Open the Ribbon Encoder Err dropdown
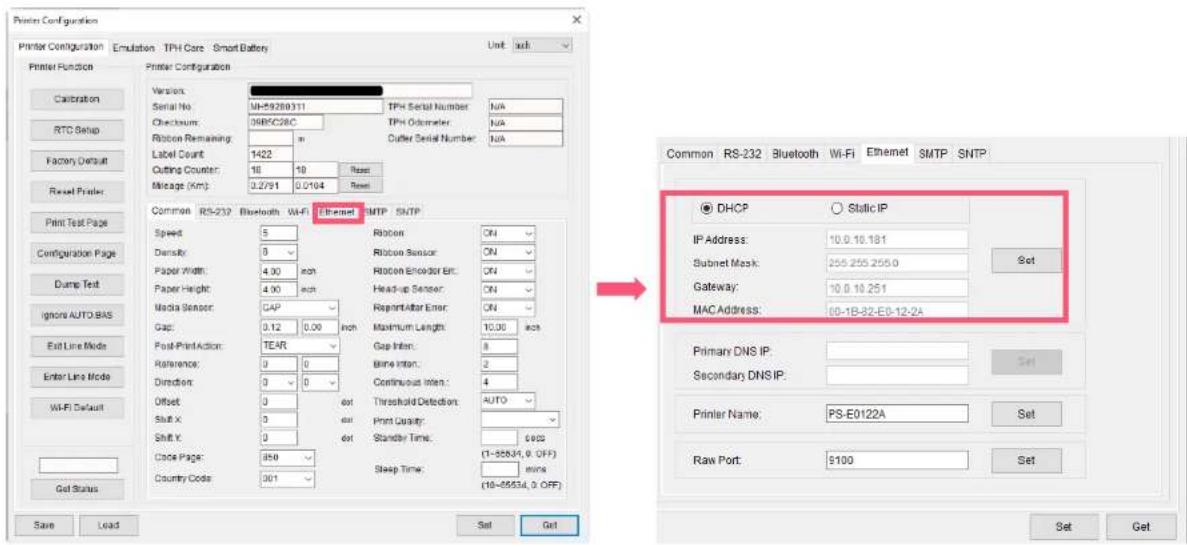 point(508,269)
